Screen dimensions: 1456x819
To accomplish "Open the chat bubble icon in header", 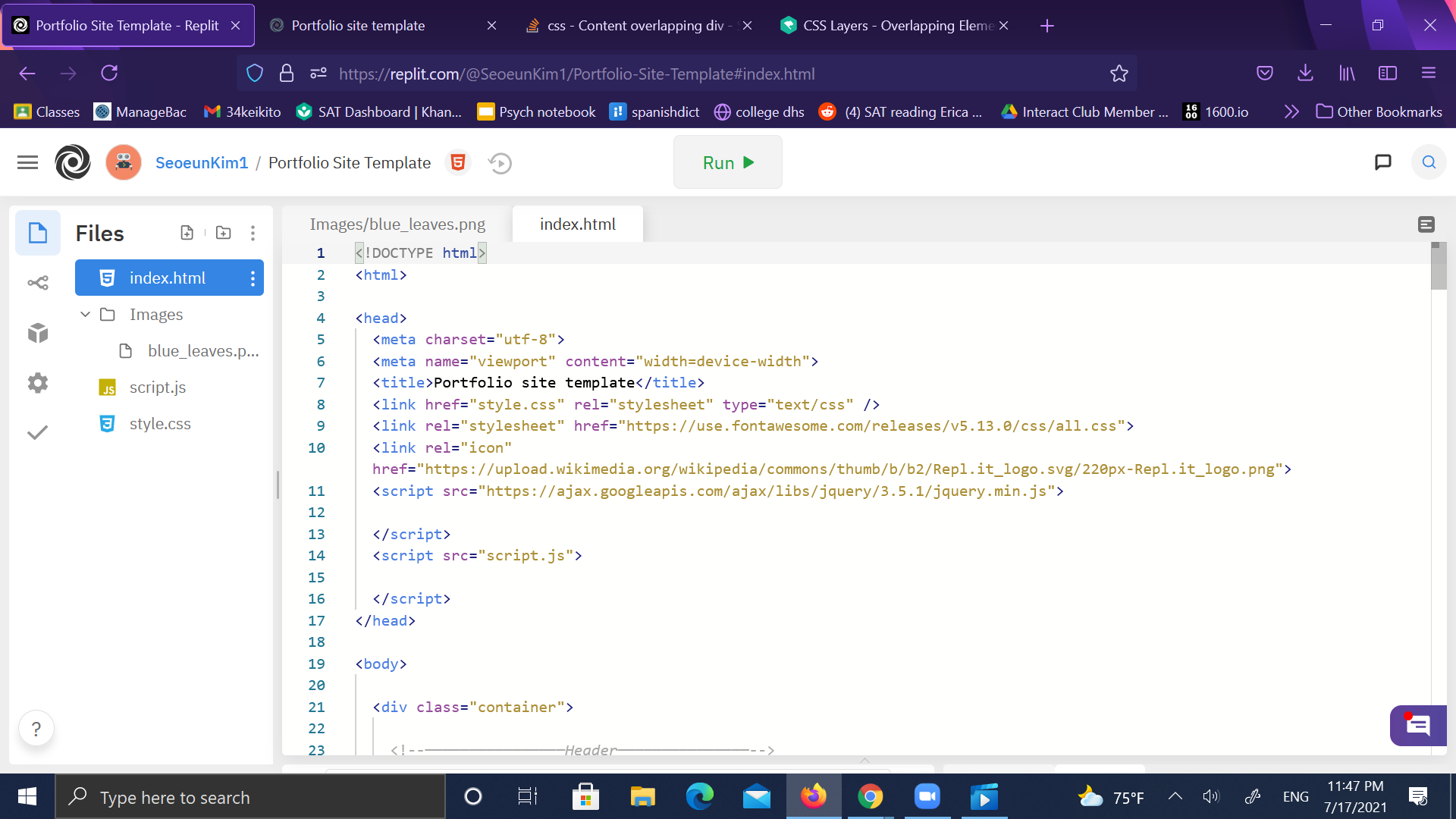I will coord(1382,162).
